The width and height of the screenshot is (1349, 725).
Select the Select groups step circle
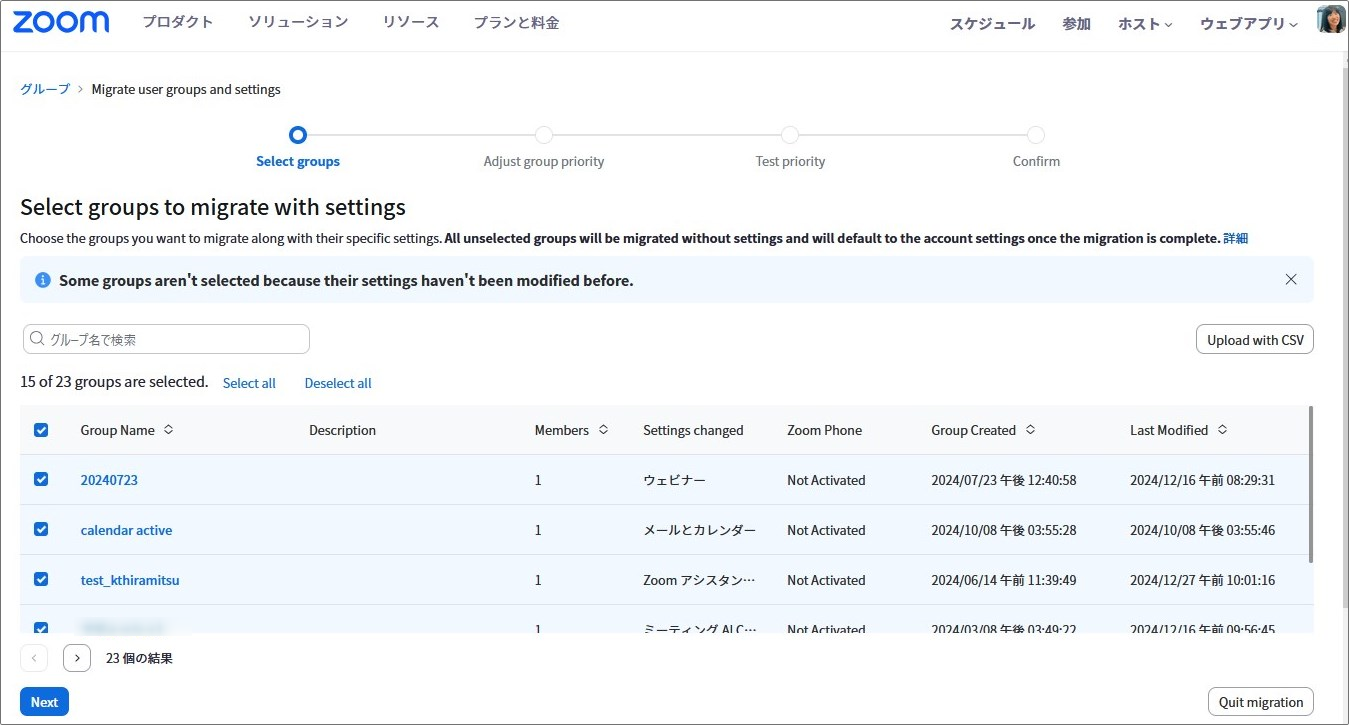point(297,135)
